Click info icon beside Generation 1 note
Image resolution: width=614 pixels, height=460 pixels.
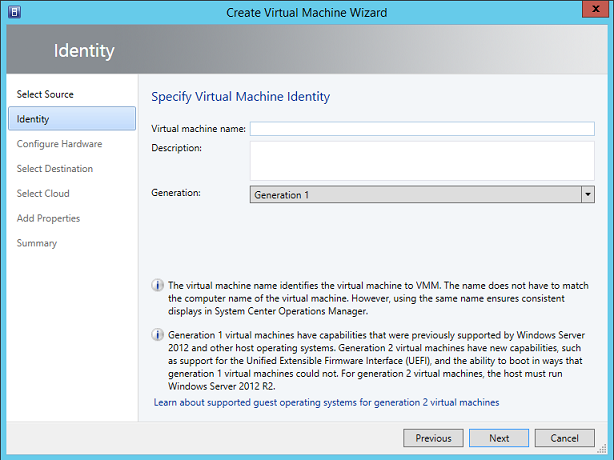(157, 335)
